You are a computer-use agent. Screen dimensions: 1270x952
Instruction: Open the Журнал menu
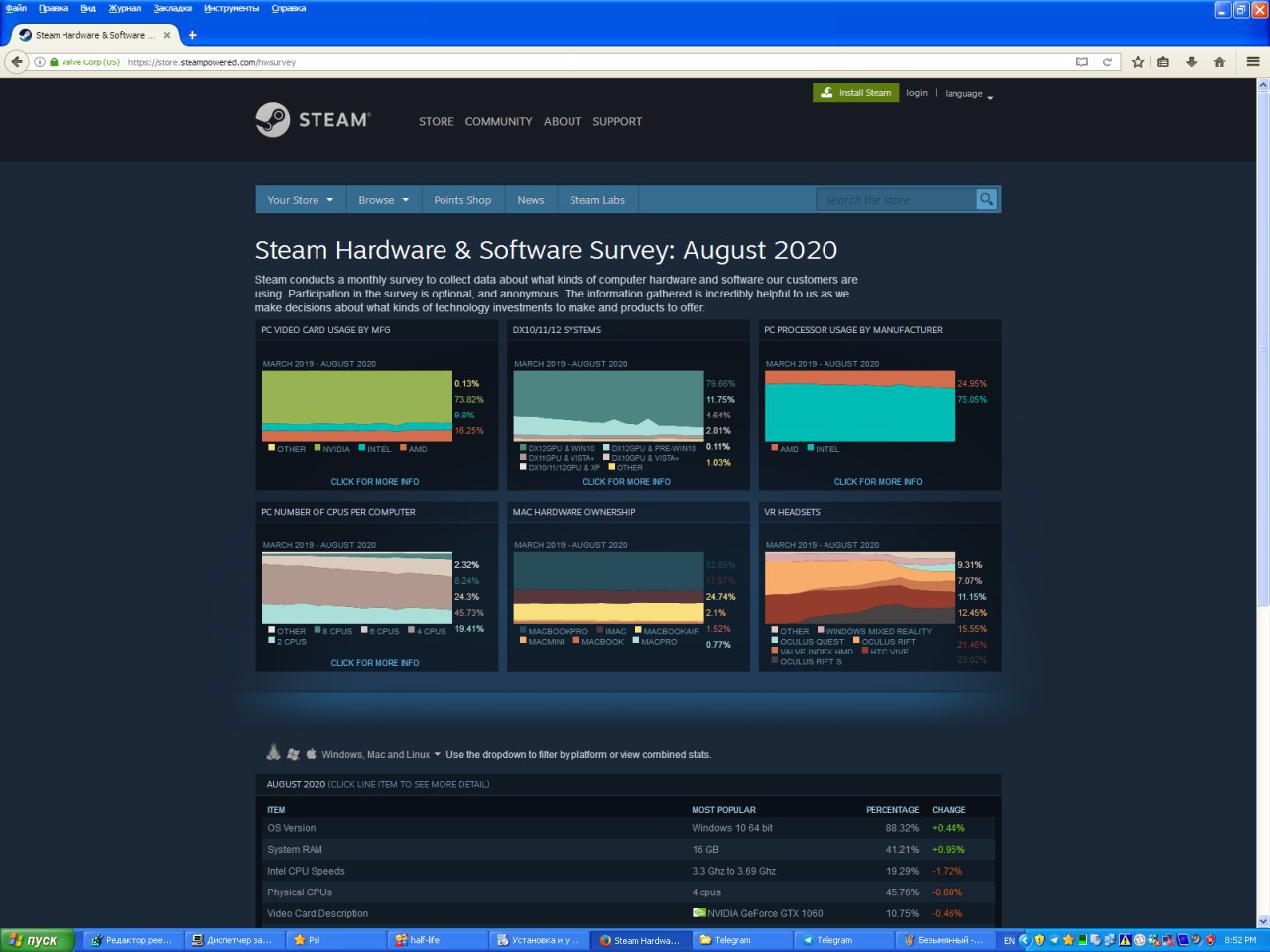coord(125,8)
